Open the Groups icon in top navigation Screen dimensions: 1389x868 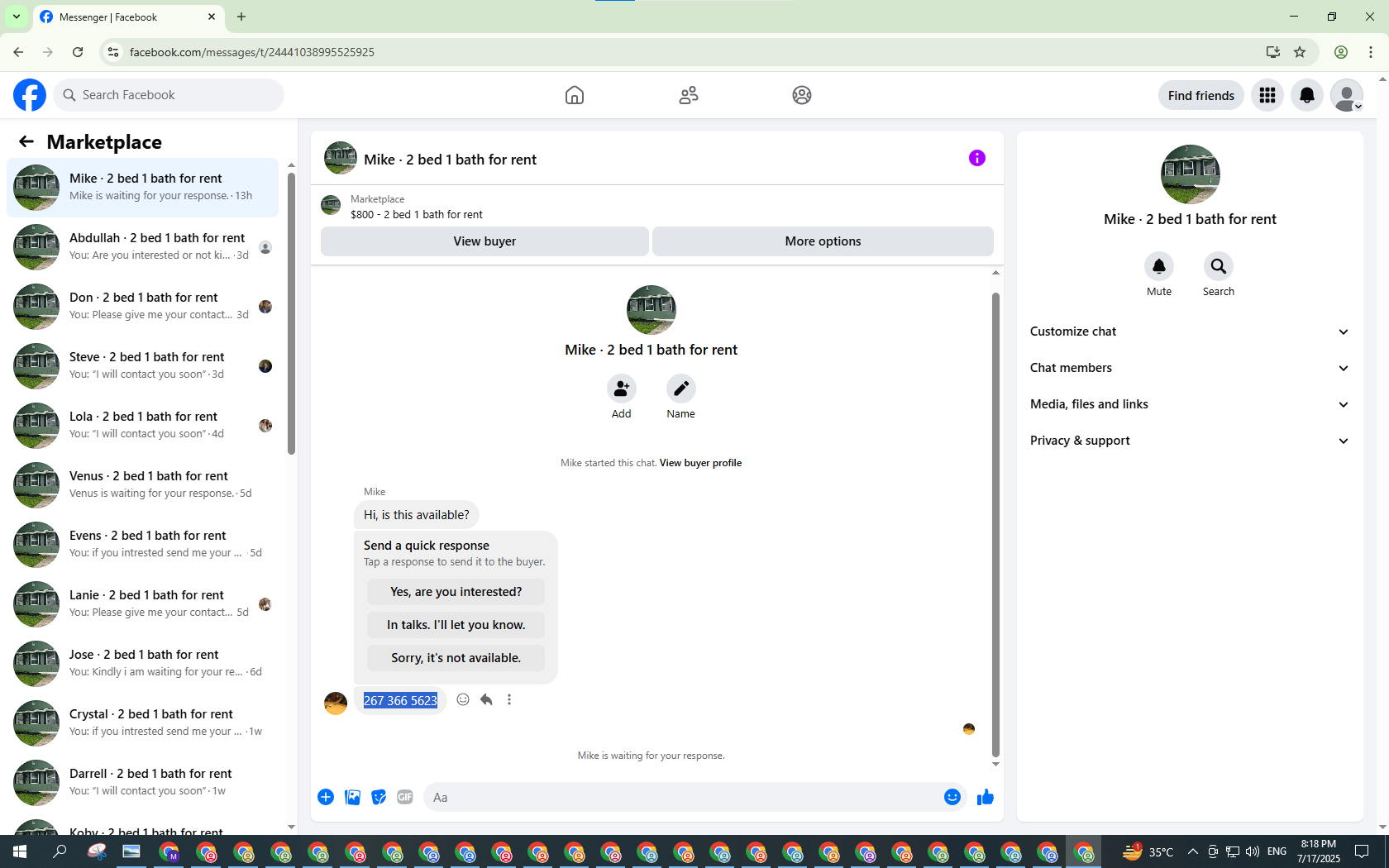click(x=802, y=95)
